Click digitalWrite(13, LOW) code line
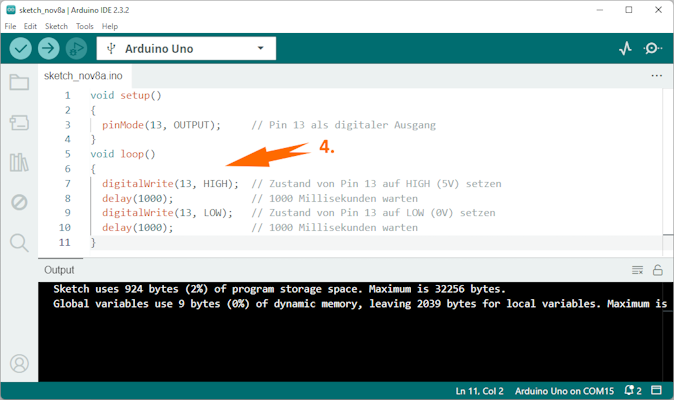The image size is (674, 400). [x=167, y=213]
